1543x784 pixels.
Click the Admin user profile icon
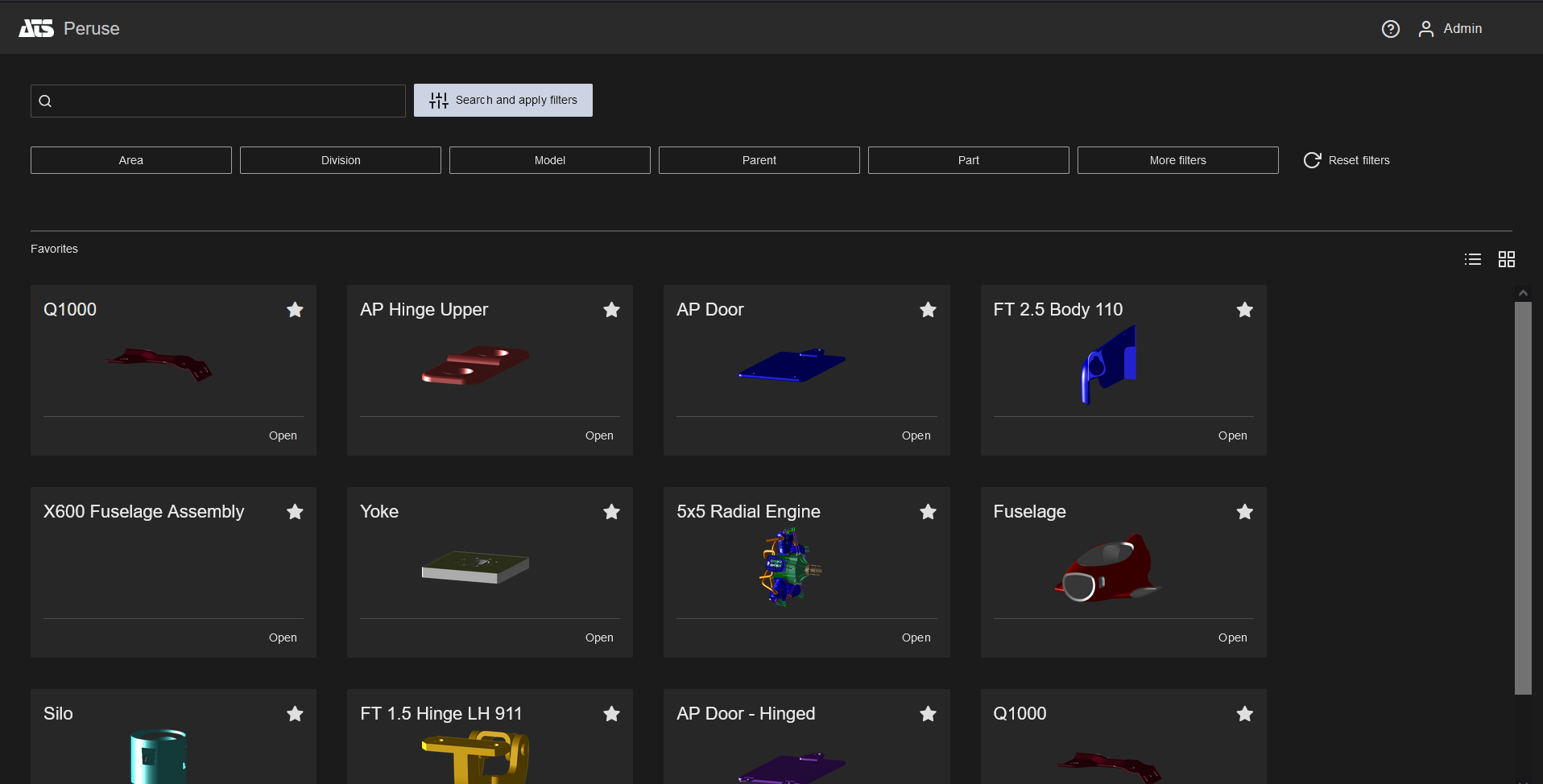[x=1425, y=29]
